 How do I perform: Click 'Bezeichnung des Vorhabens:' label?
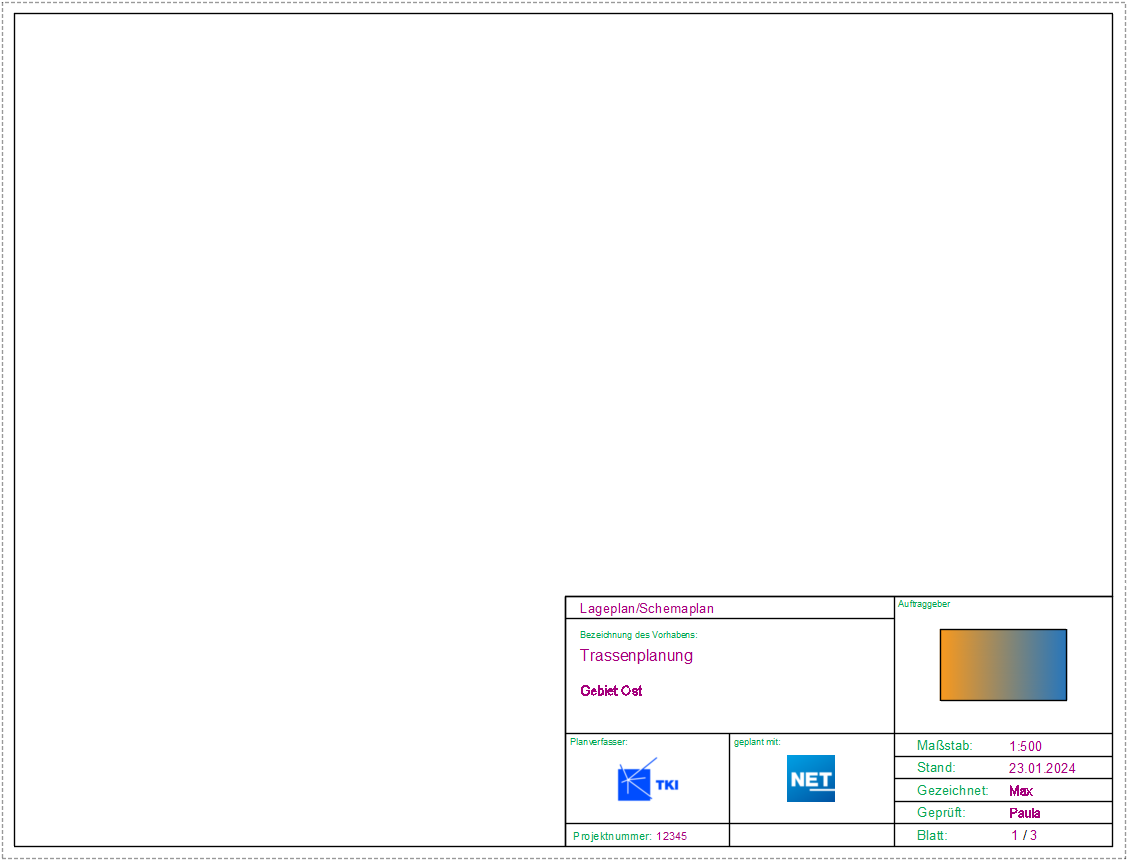[639, 635]
